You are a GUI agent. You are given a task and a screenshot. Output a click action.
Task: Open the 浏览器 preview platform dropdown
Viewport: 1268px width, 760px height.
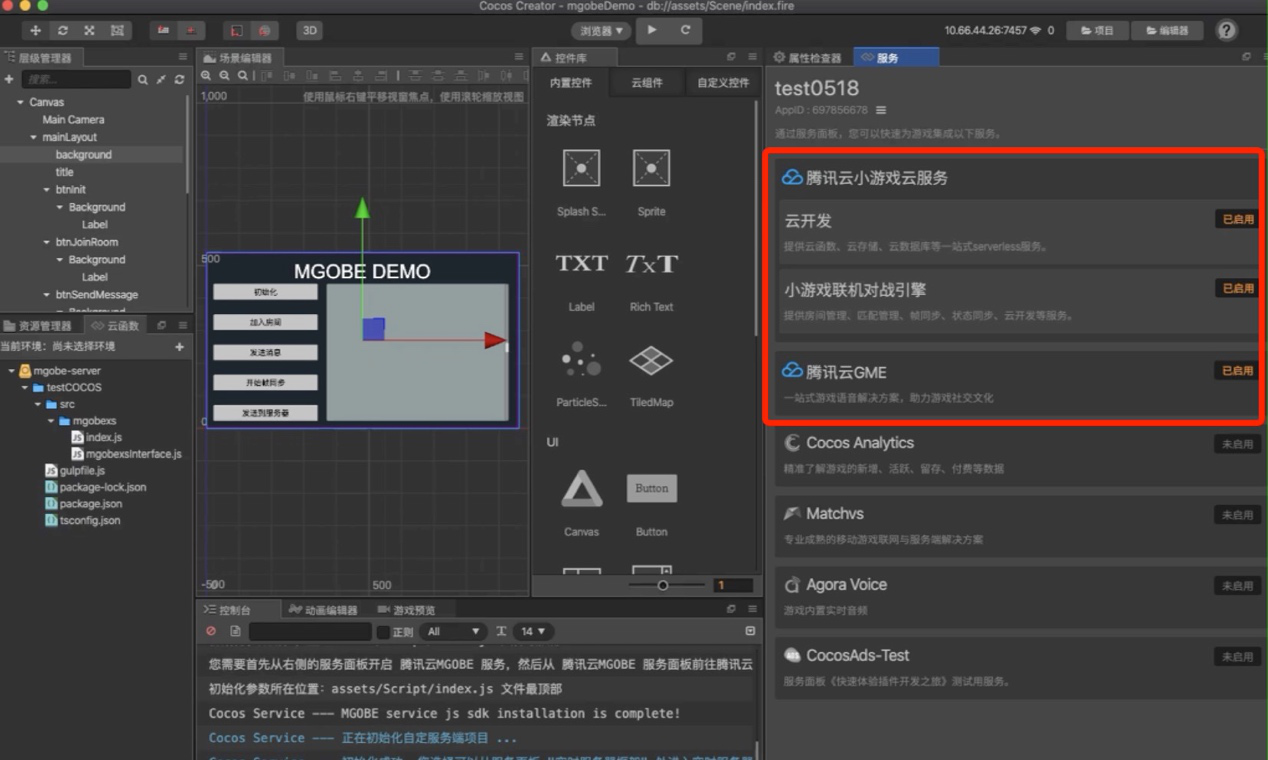601,31
